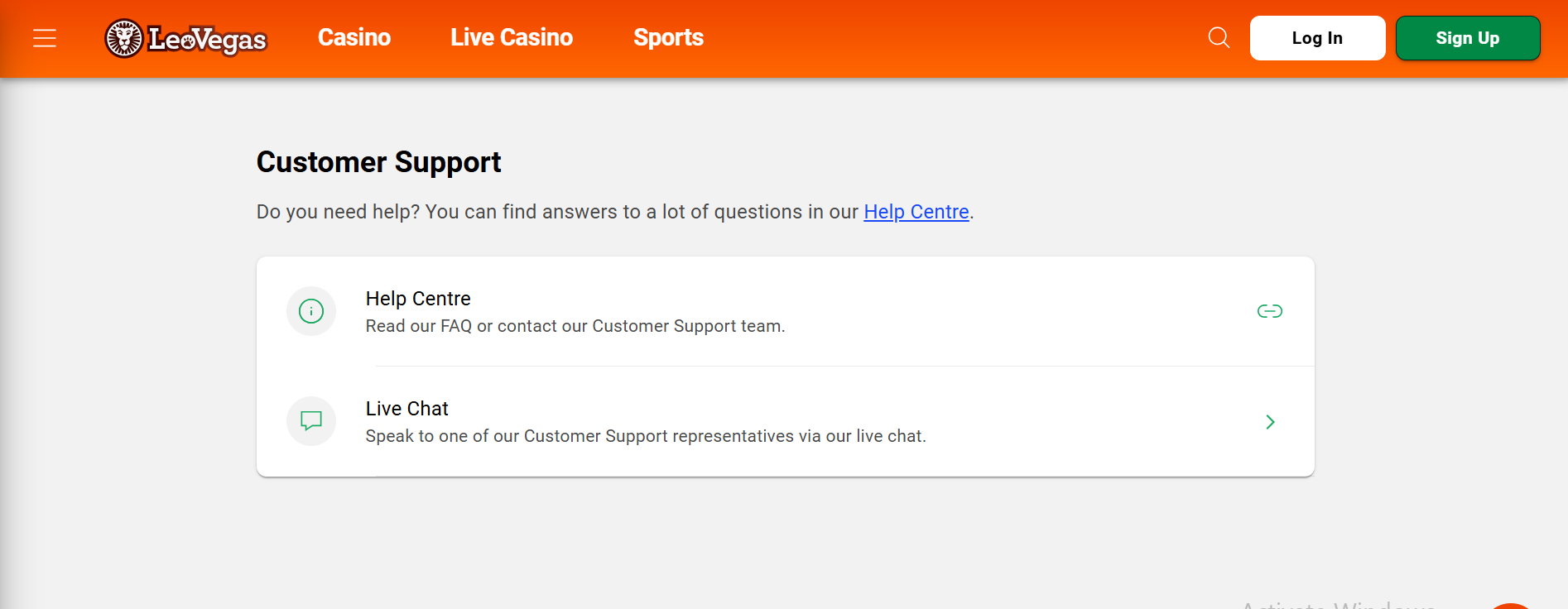
Task: Click the speech bubble Live Chat icon
Action: tap(311, 421)
